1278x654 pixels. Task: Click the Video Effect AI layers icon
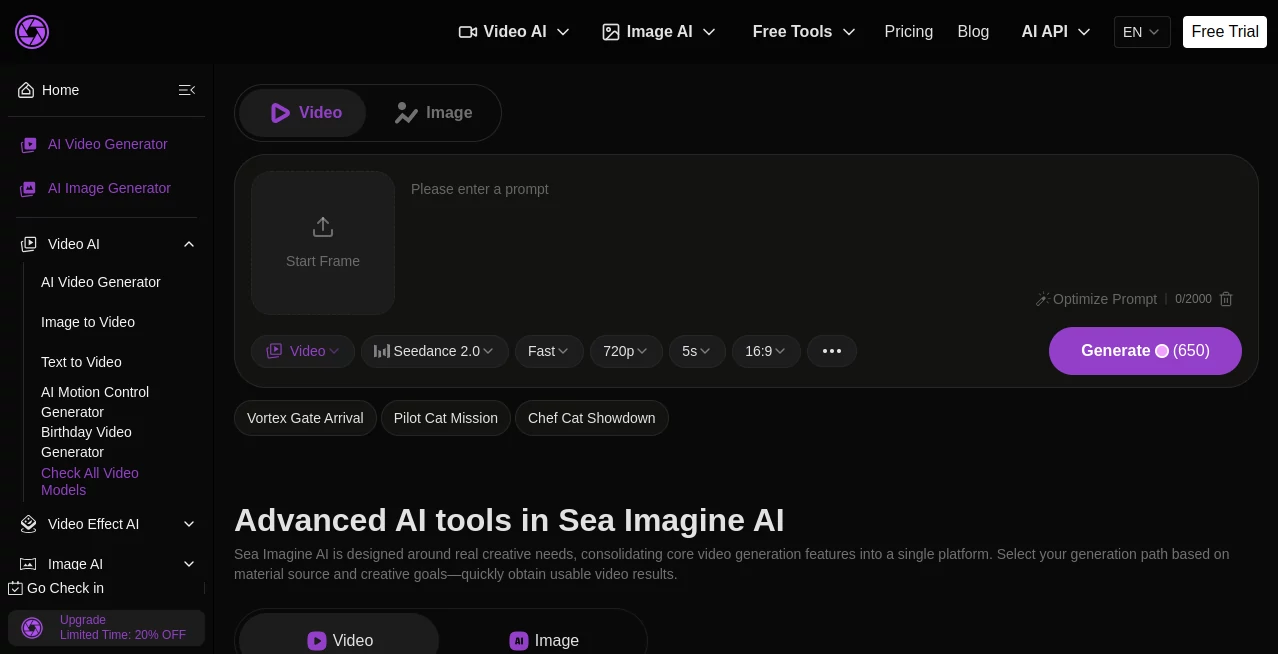29,524
